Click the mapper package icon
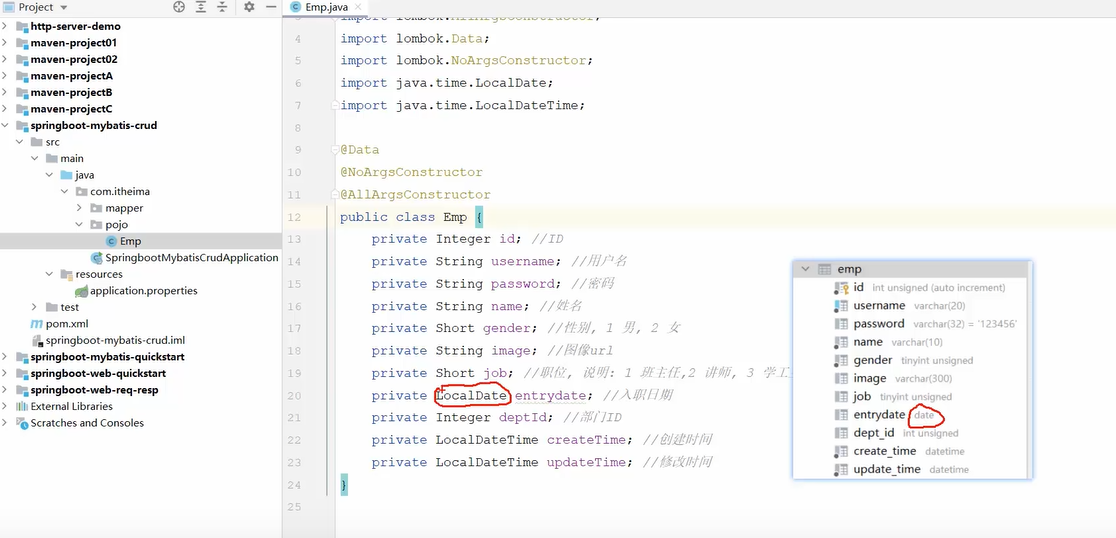 96,209
